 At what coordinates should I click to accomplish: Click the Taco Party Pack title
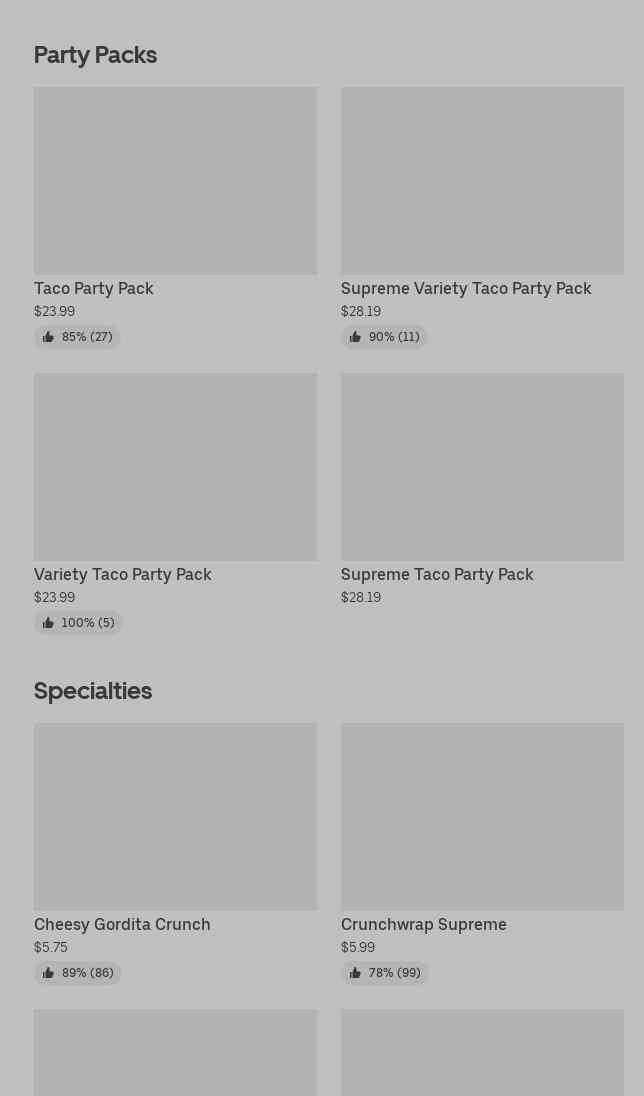tap(94, 288)
